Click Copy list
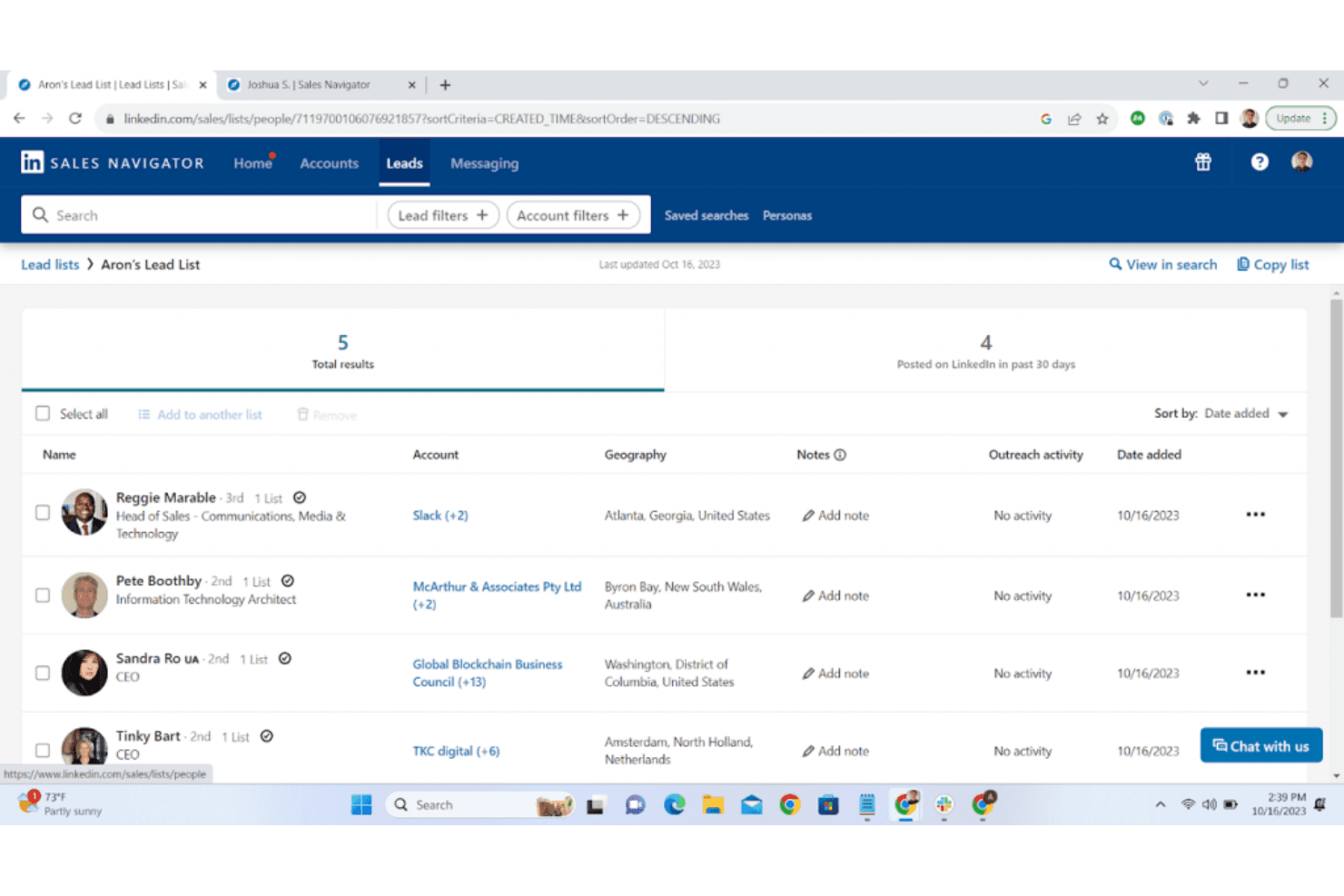 (x=1273, y=264)
